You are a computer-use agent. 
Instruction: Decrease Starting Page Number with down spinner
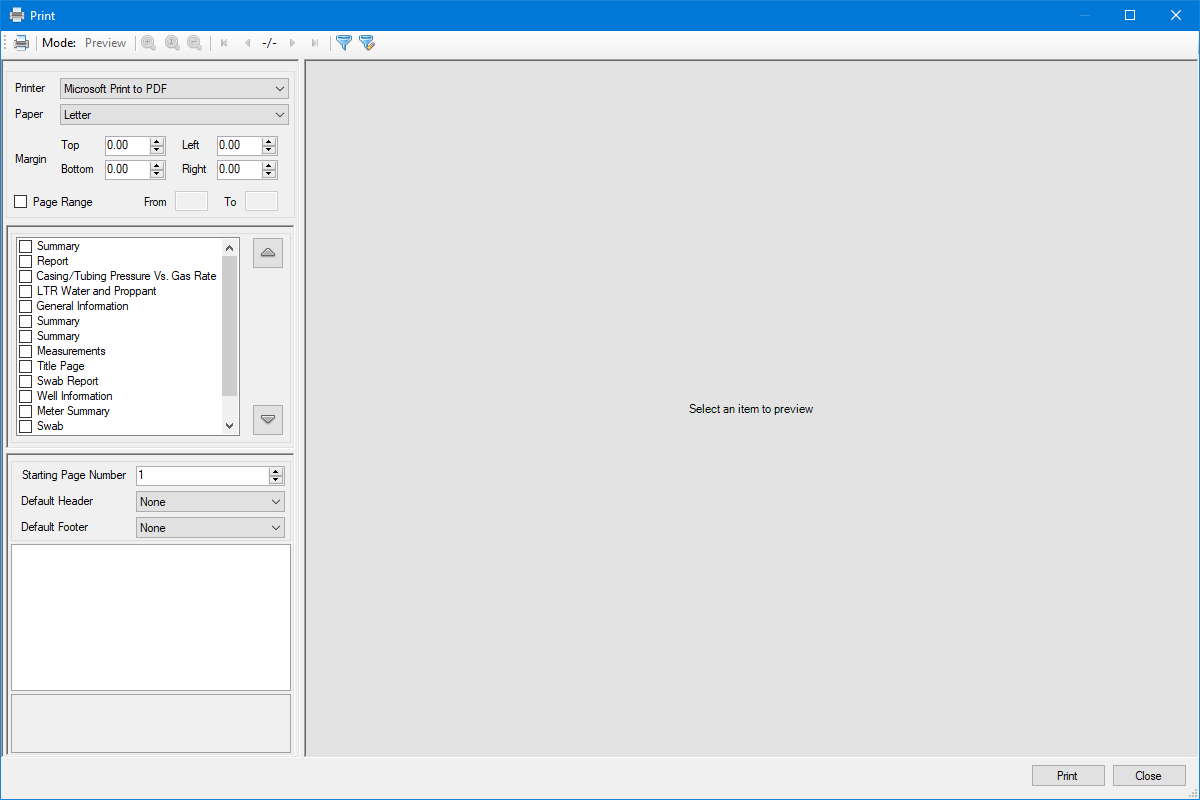276,480
